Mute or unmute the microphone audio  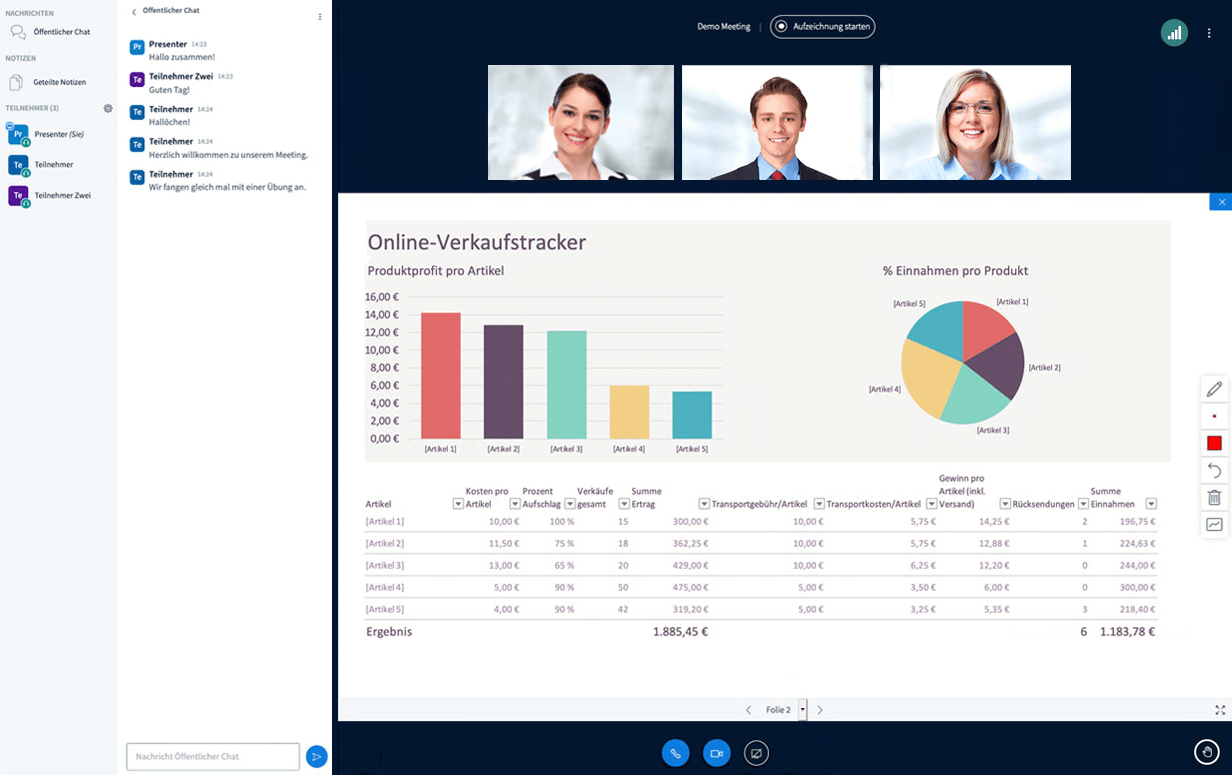tap(675, 753)
